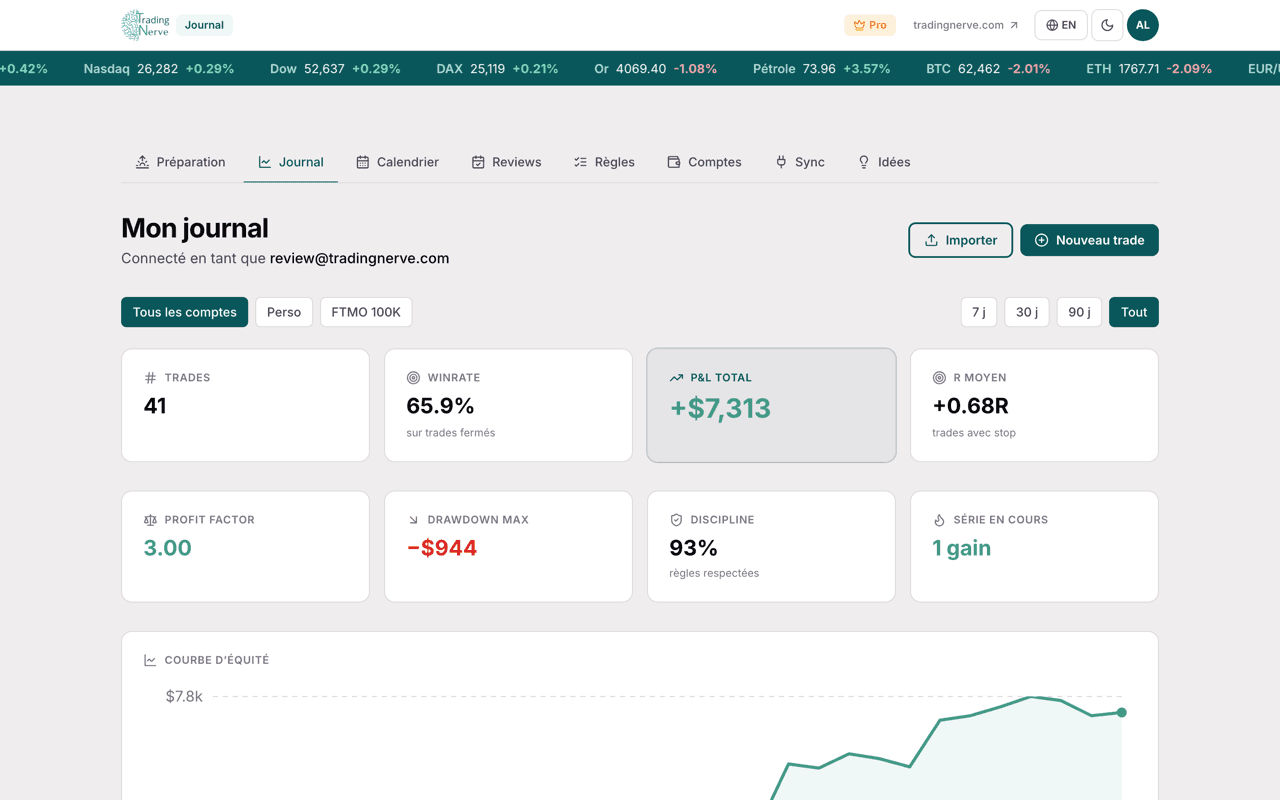The height and width of the screenshot is (800, 1280).
Task: Open the Calendrier tab
Action: (x=398, y=162)
